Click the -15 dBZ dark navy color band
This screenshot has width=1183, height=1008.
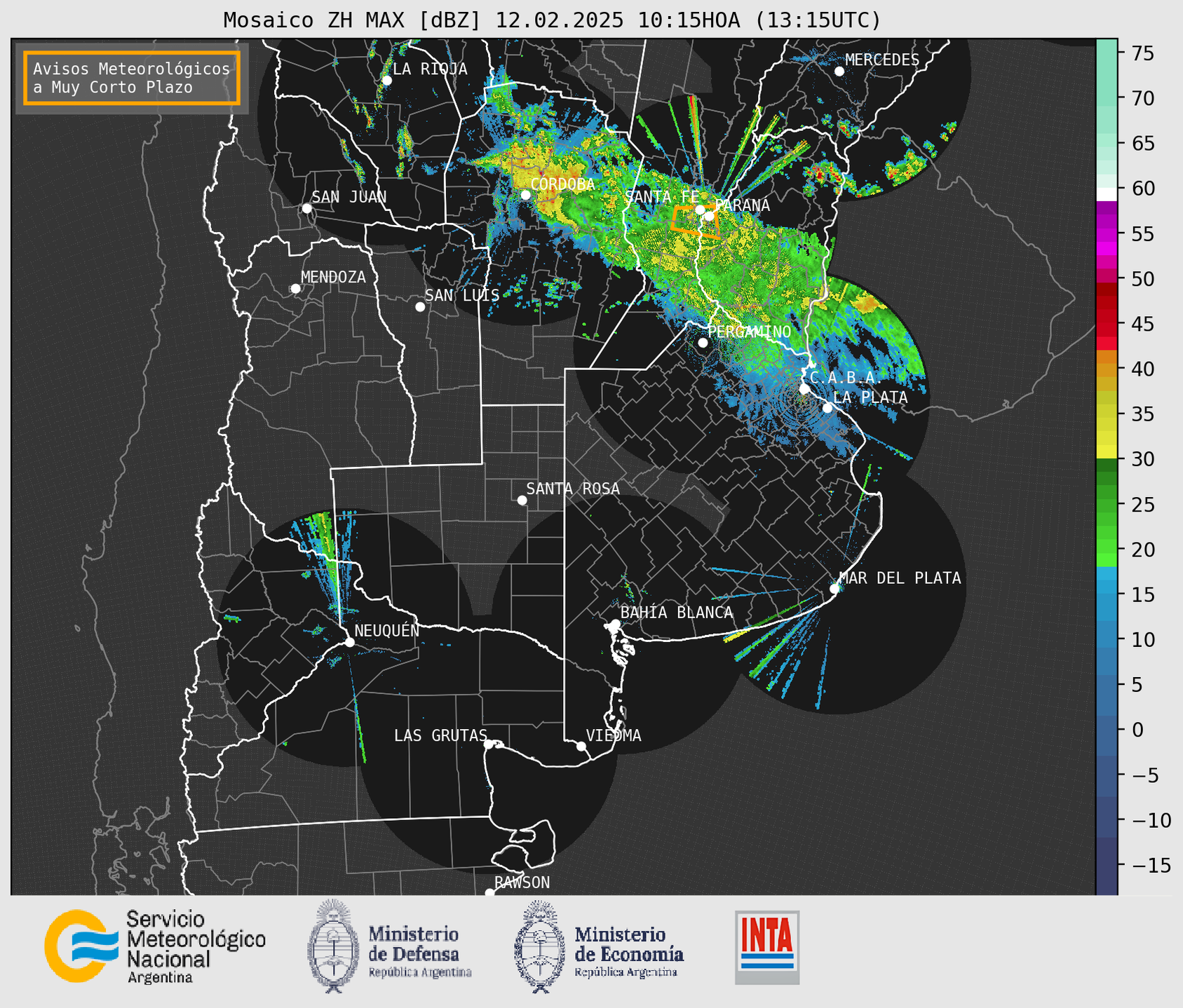(1107, 865)
